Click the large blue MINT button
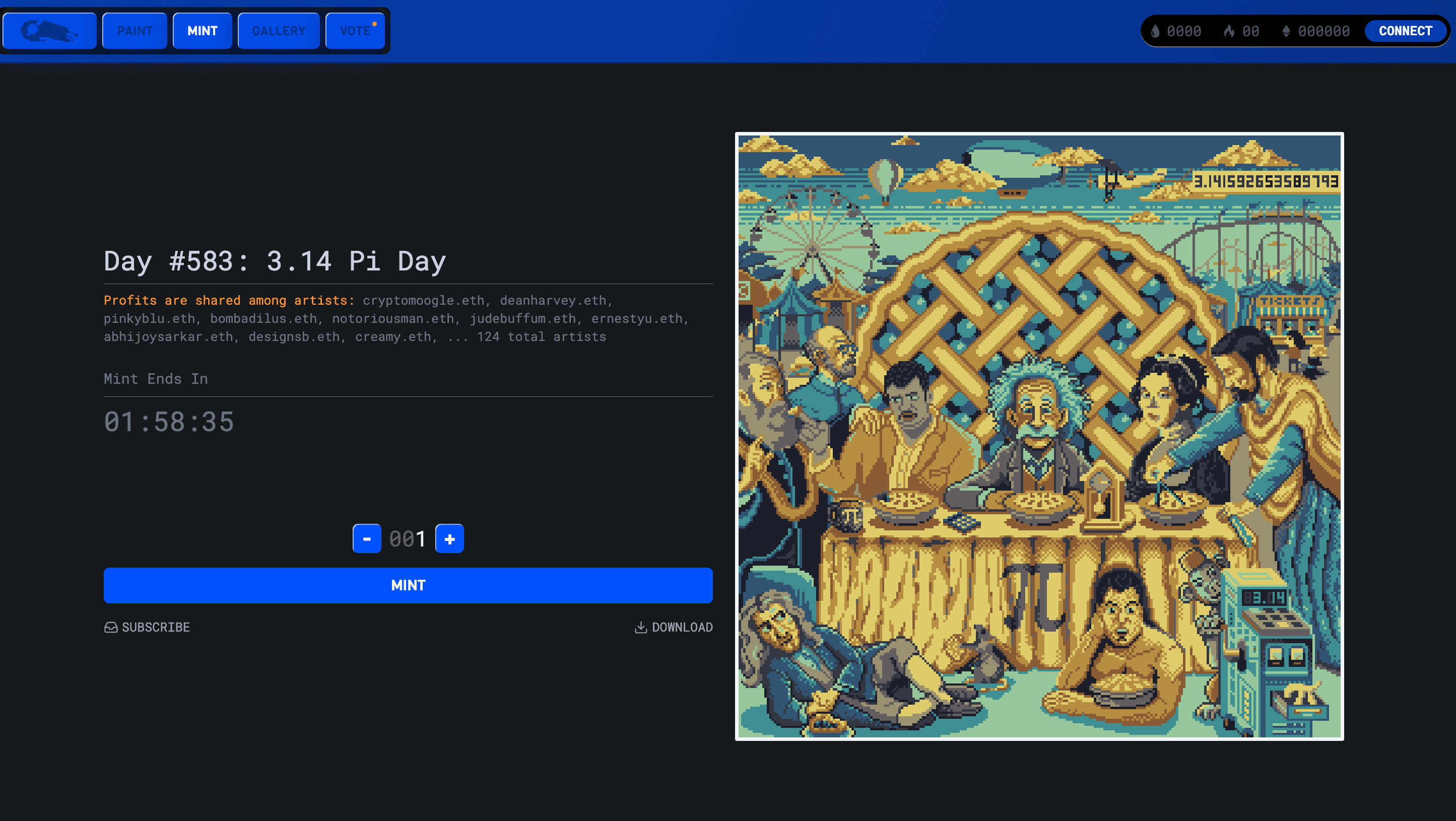The image size is (1456, 821). (x=408, y=585)
